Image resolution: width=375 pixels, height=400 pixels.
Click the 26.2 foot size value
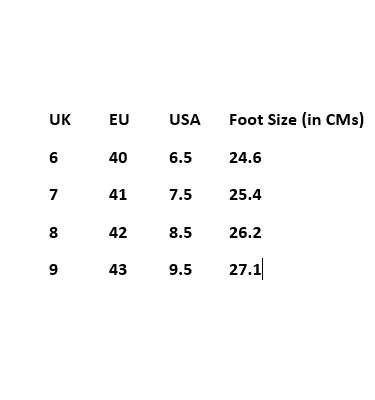pyautogui.click(x=245, y=232)
